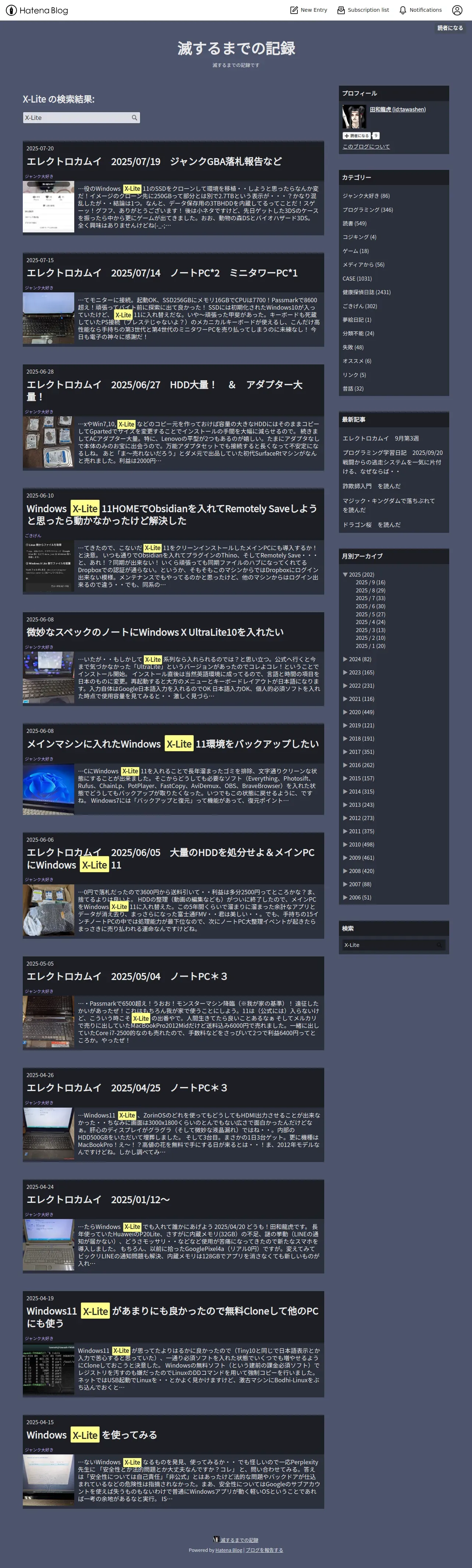Open post 2025/06/05 大量のHDDを処分せよ
This screenshot has width=472, height=1568.
(x=170, y=858)
